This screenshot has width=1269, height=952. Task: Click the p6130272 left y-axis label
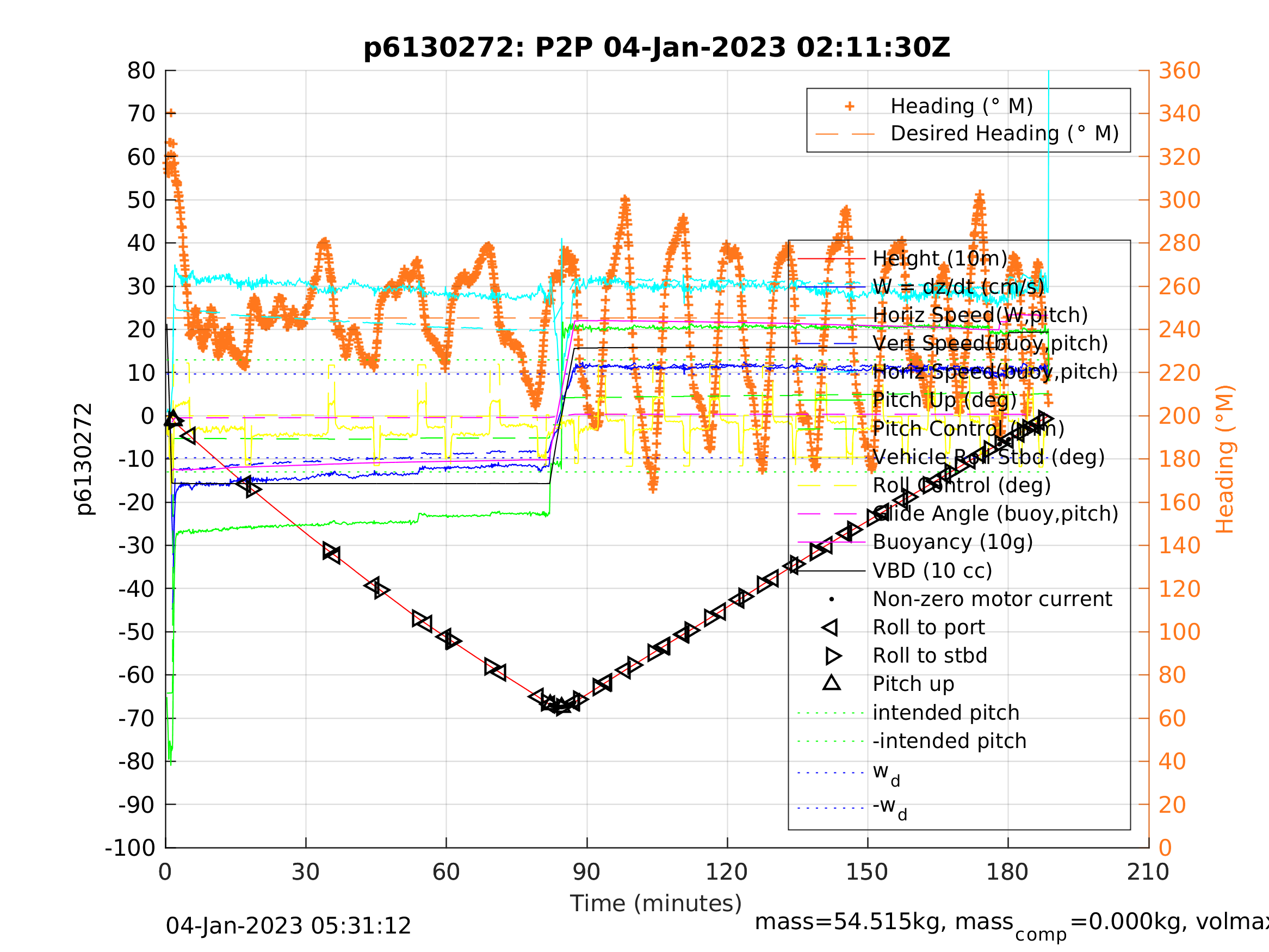tap(84, 459)
